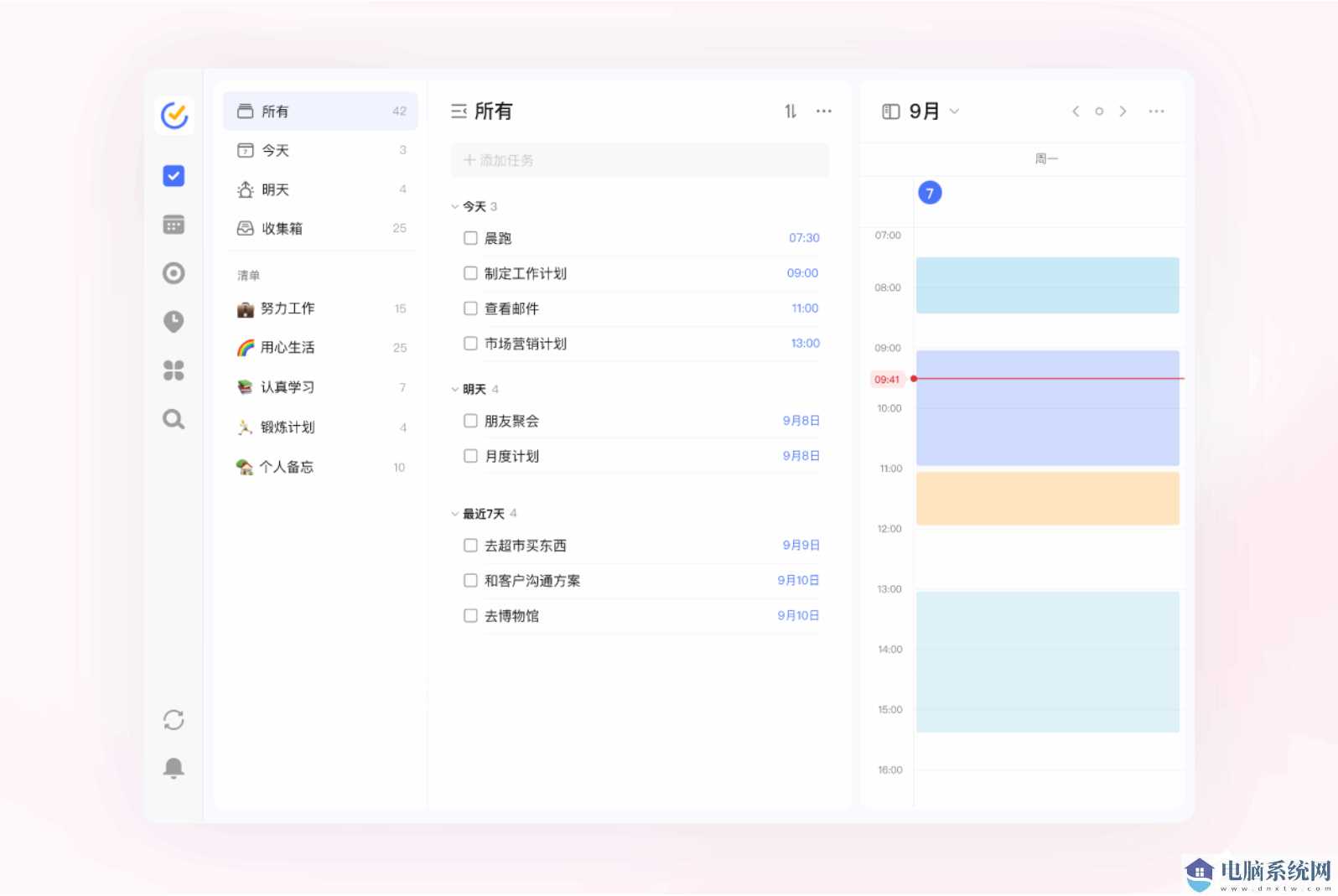Click the 07:30 time on 晨跑
This screenshot has width=1338, height=896.
804,238
